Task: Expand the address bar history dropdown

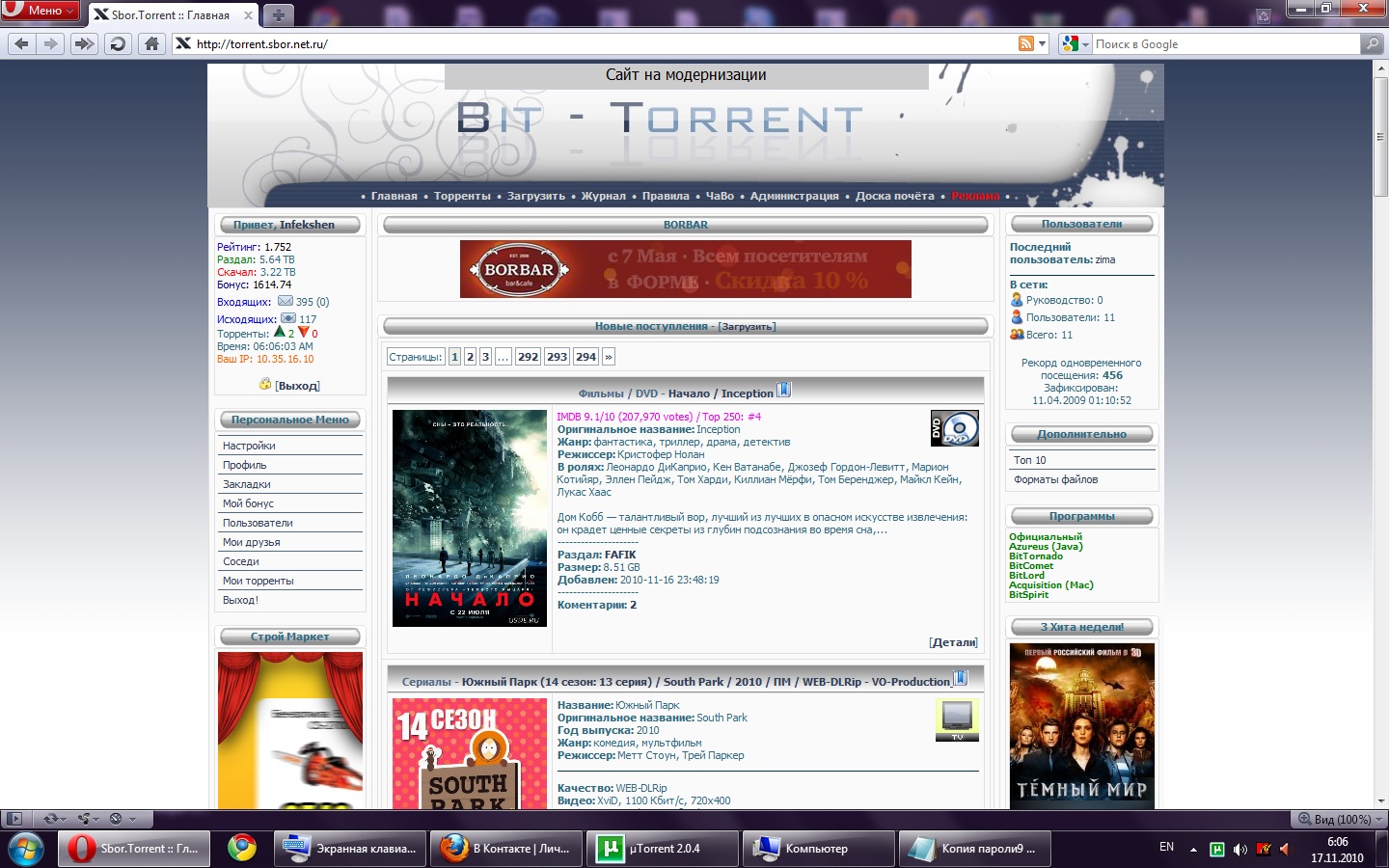Action: click(1043, 43)
